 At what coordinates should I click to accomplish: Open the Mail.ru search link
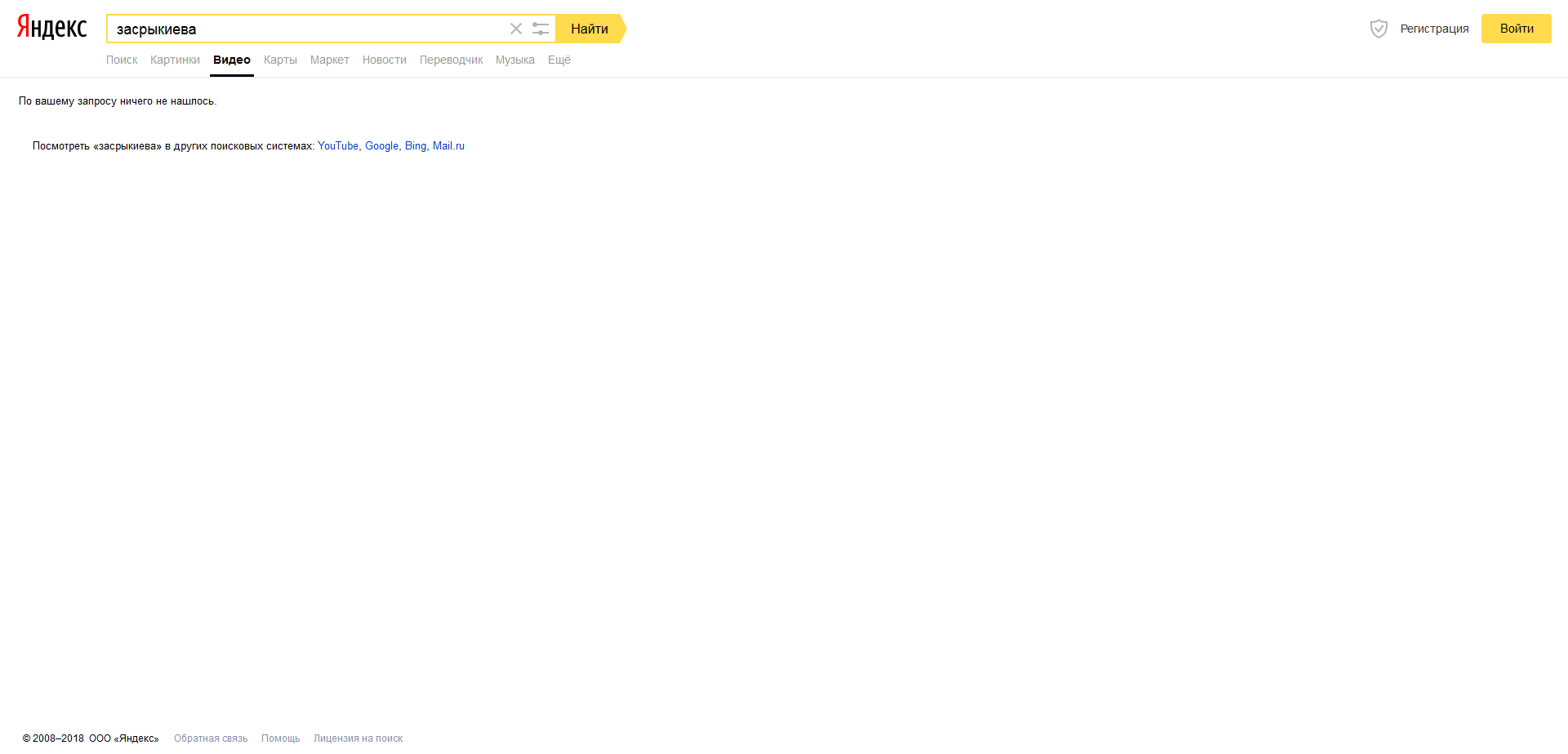(448, 146)
